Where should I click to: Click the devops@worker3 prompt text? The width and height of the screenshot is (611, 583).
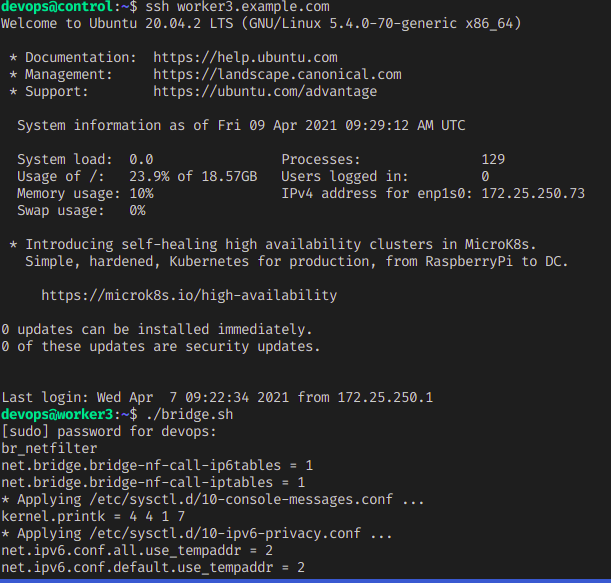click(x=57, y=415)
